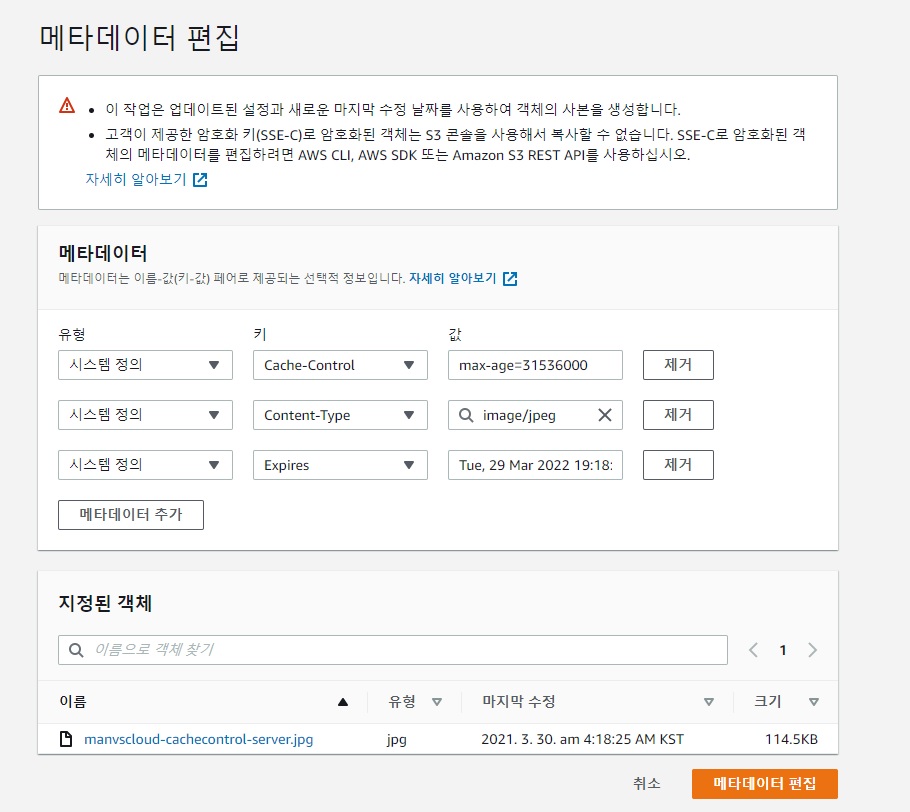
Task: Click the 메타데이터 추가 button
Action: pyautogui.click(x=131, y=515)
